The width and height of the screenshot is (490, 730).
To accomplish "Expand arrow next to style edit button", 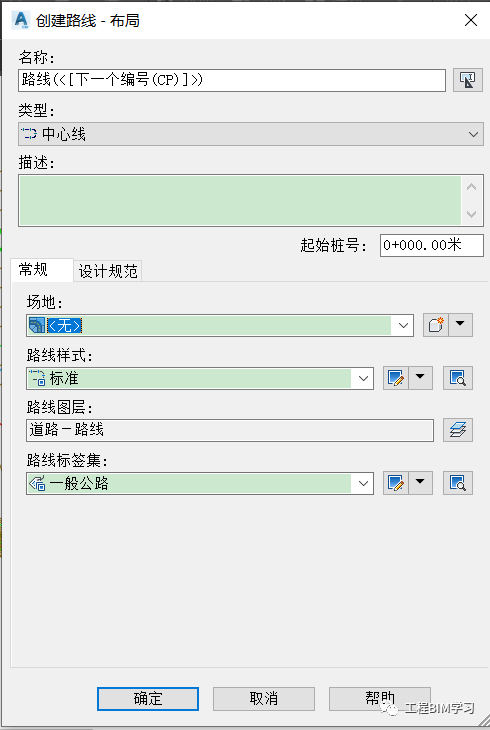I will 421,378.
